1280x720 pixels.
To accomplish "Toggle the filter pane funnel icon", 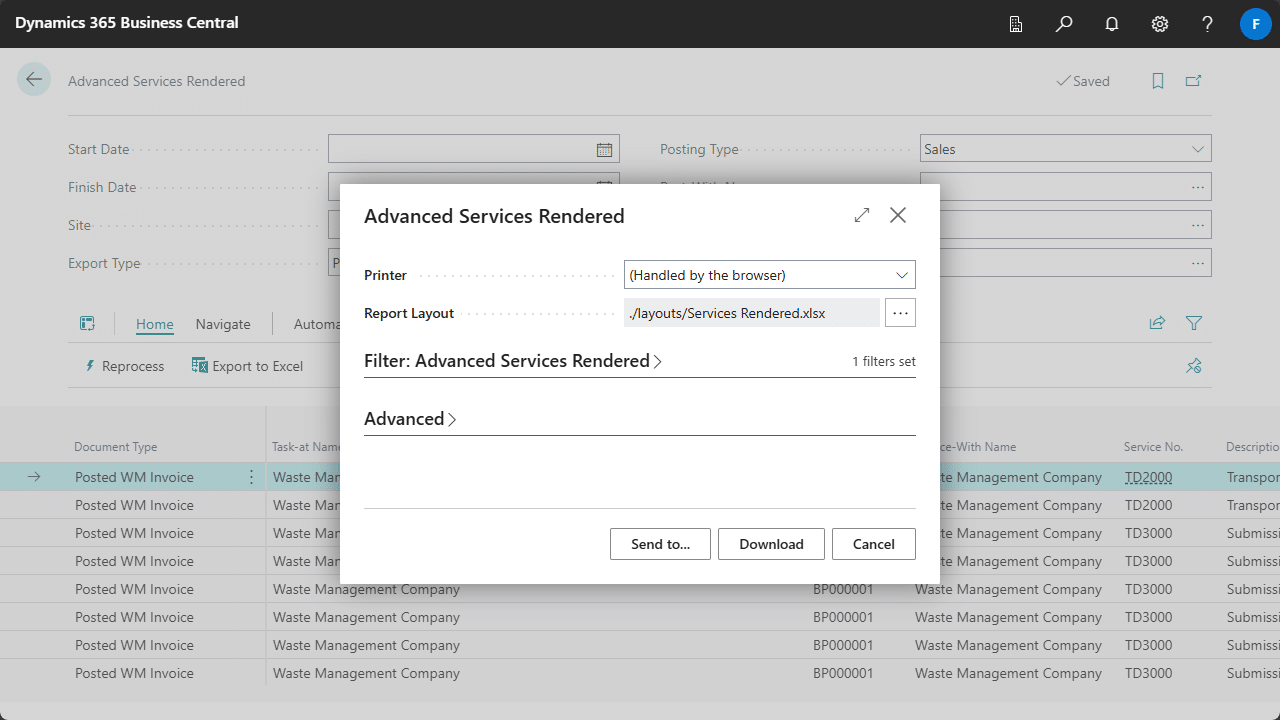I will pos(1194,323).
